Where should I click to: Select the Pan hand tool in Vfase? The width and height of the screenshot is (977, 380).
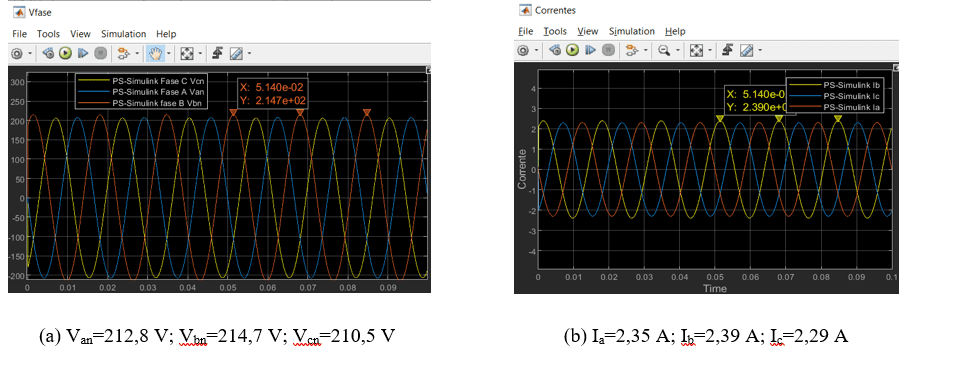(154, 54)
